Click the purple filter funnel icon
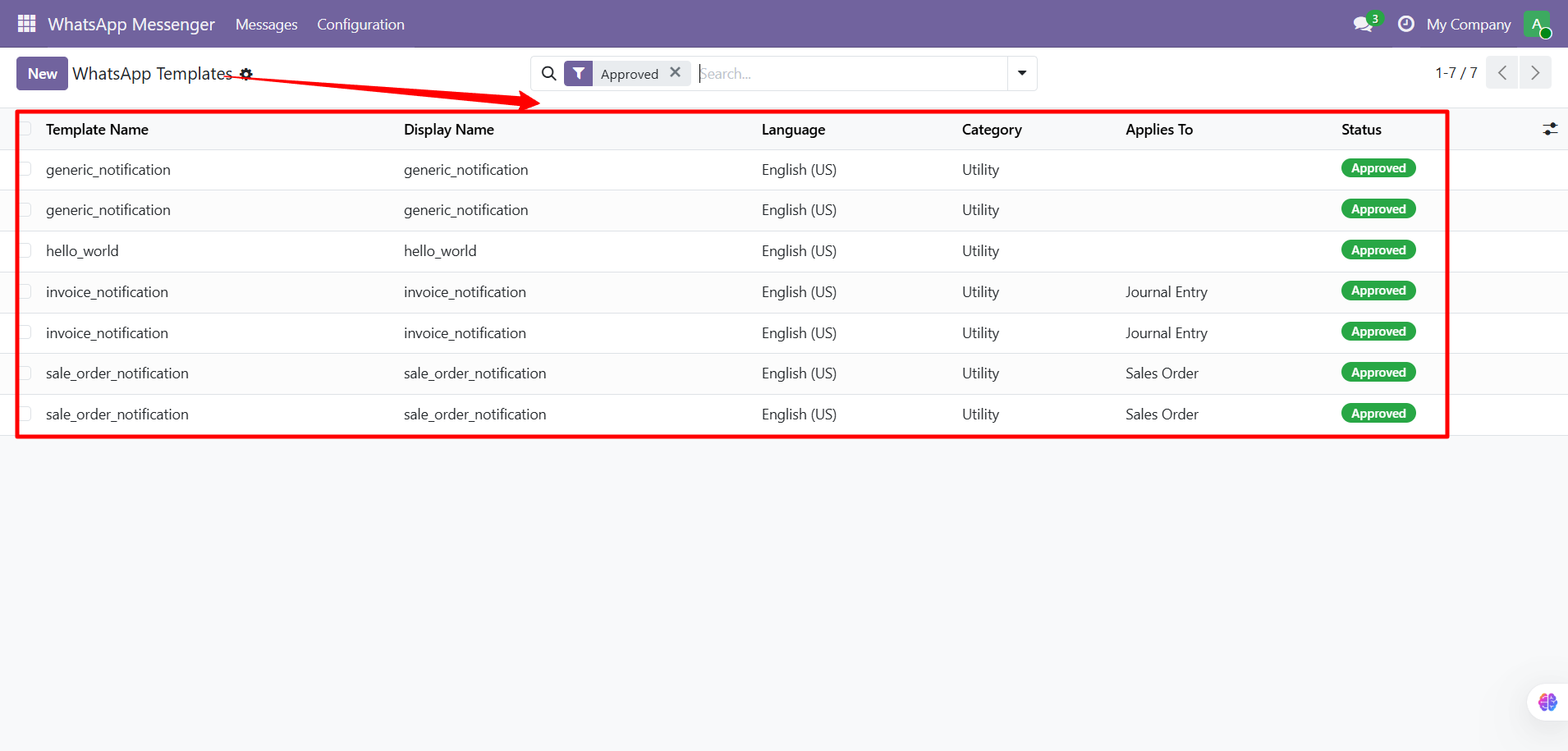Image resolution: width=1568 pixels, height=751 pixels. pyautogui.click(x=579, y=74)
